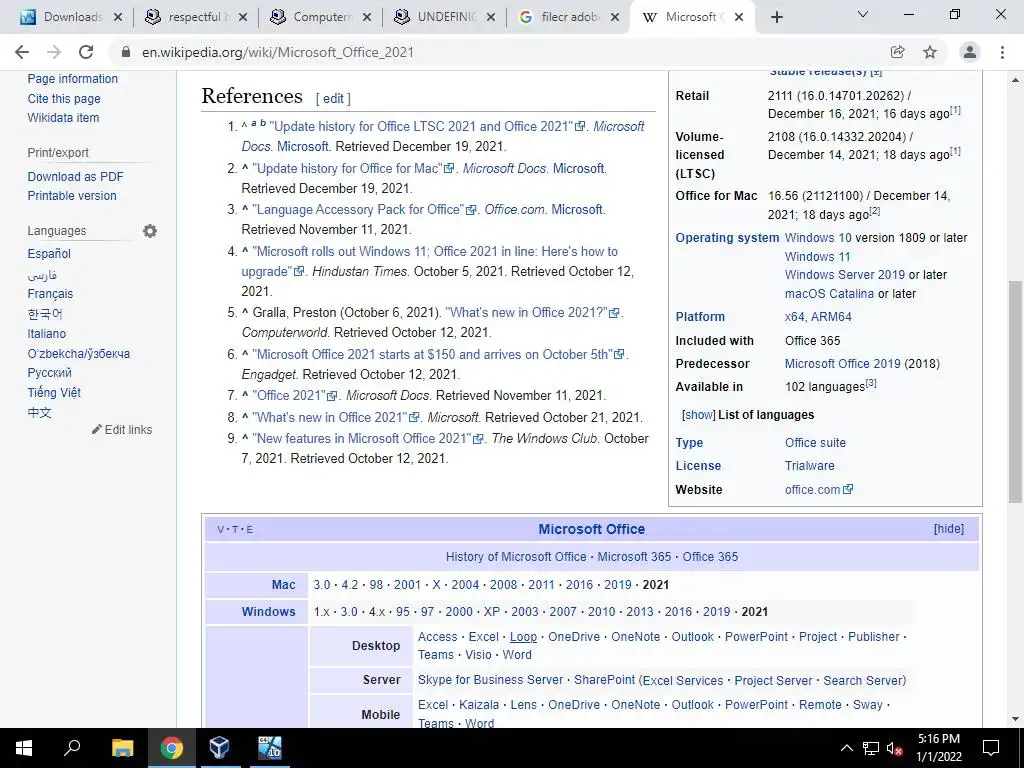Switch to the Computer tab
This screenshot has height=768, width=1024.
(320, 17)
